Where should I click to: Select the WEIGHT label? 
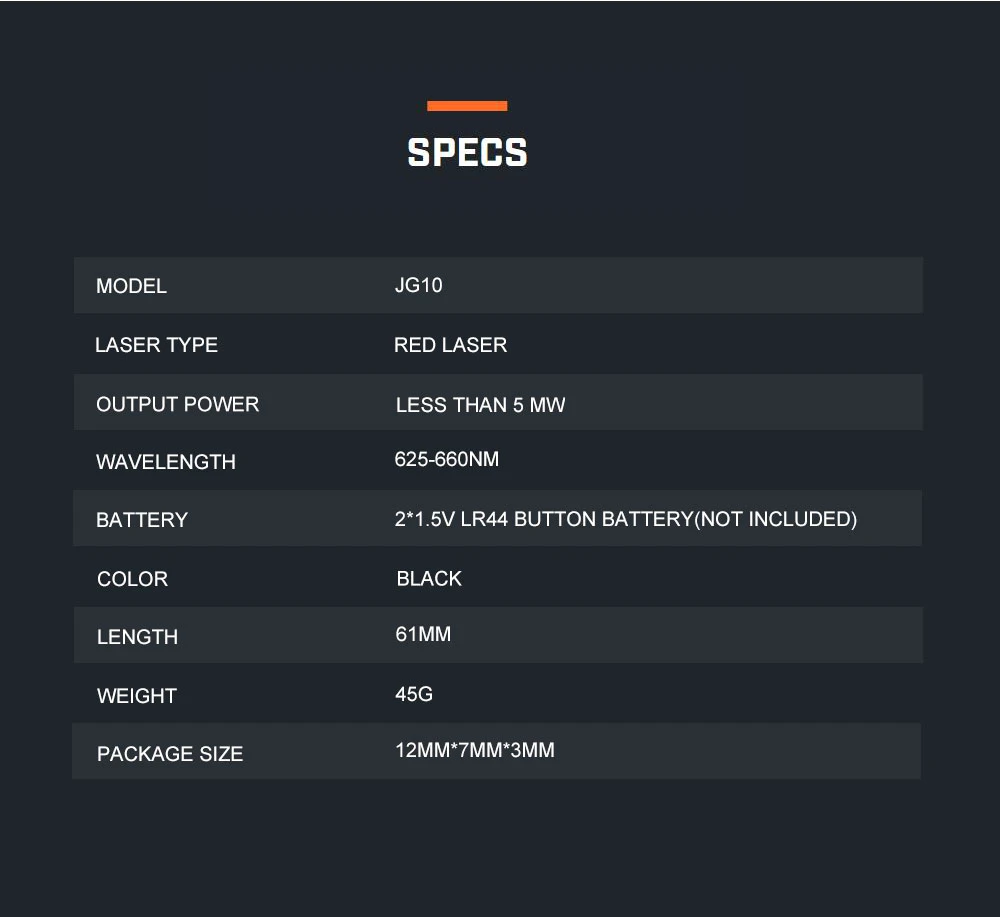[136, 696]
